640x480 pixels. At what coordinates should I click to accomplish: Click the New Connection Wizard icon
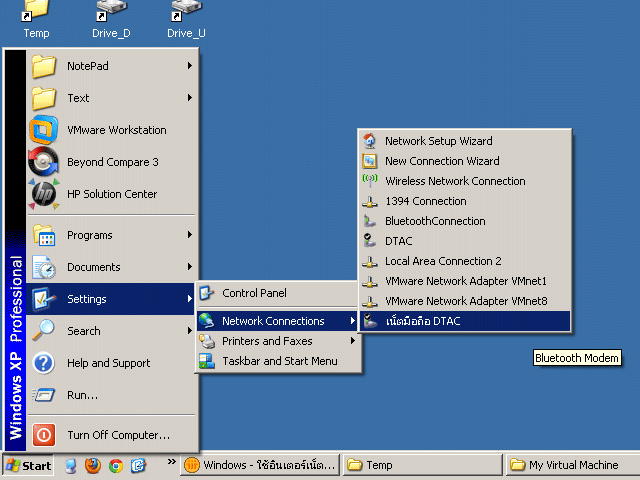370,161
